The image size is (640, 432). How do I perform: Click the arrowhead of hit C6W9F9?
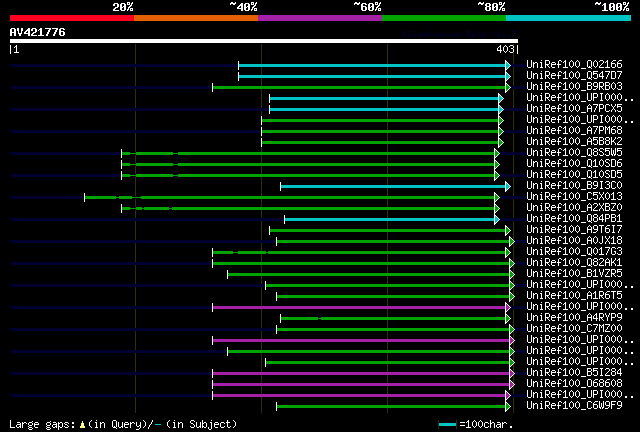(508, 407)
